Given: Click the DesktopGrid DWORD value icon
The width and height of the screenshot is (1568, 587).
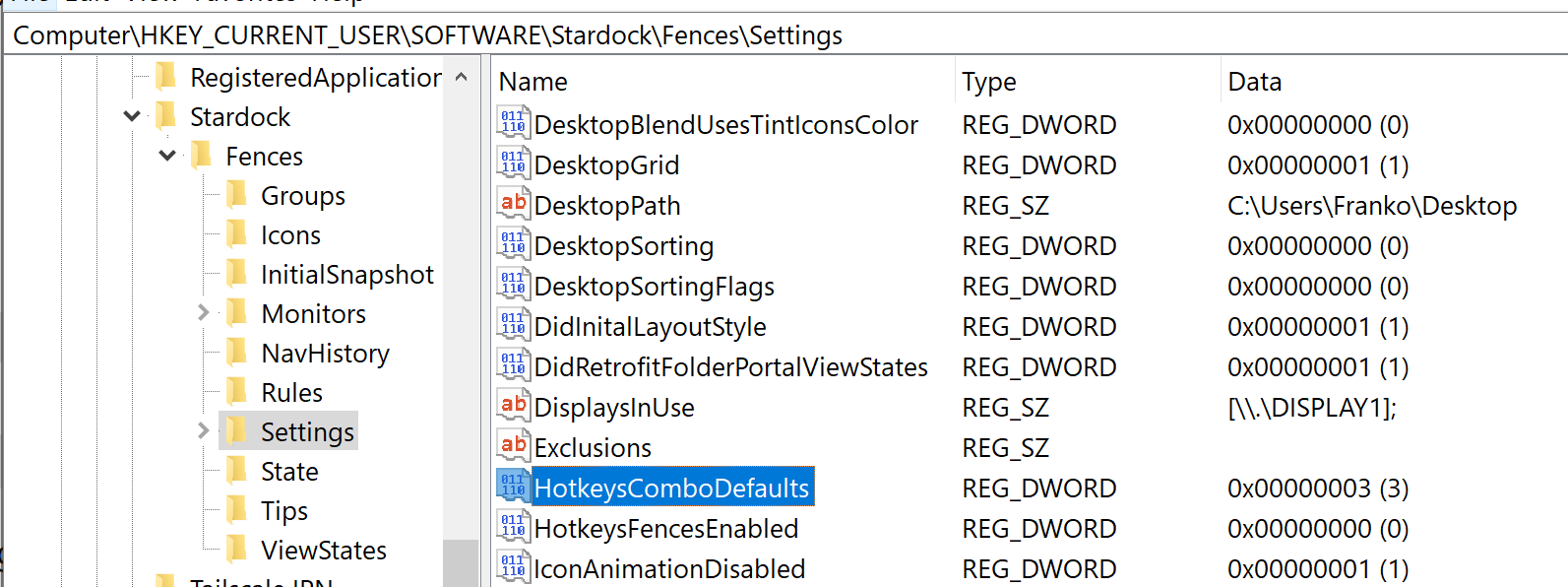Looking at the screenshot, I should [x=513, y=164].
